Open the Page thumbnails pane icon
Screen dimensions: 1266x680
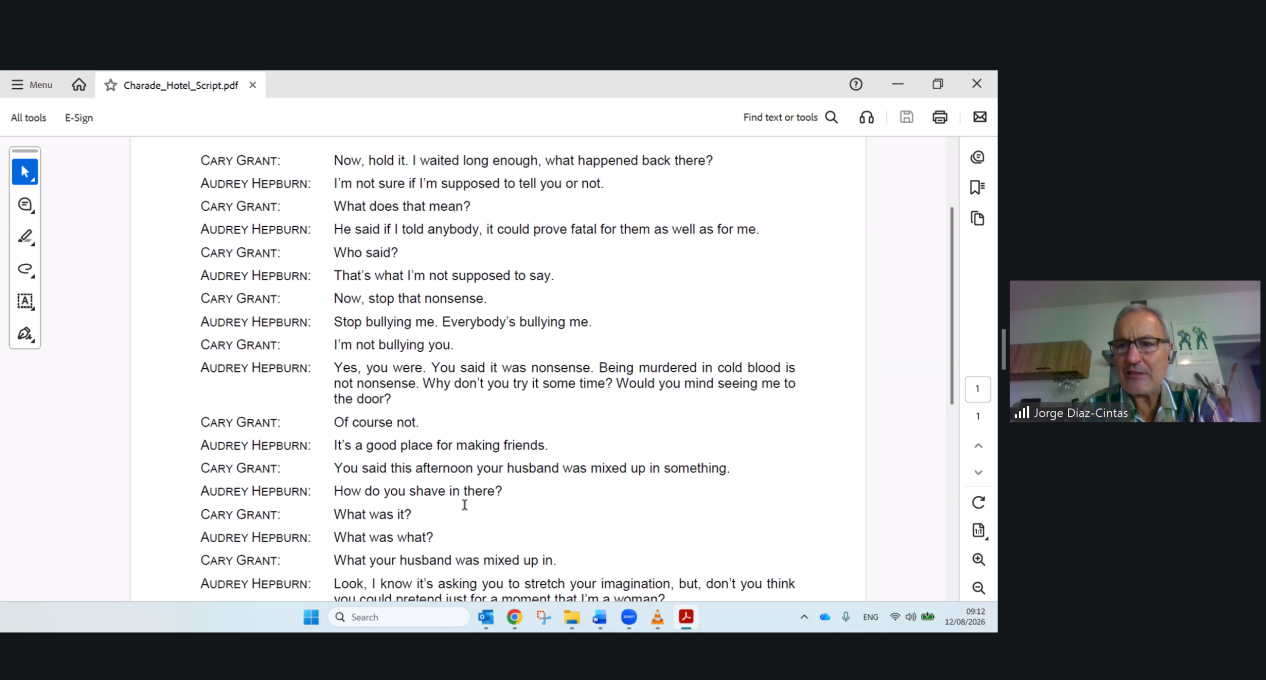click(x=978, y=218)
